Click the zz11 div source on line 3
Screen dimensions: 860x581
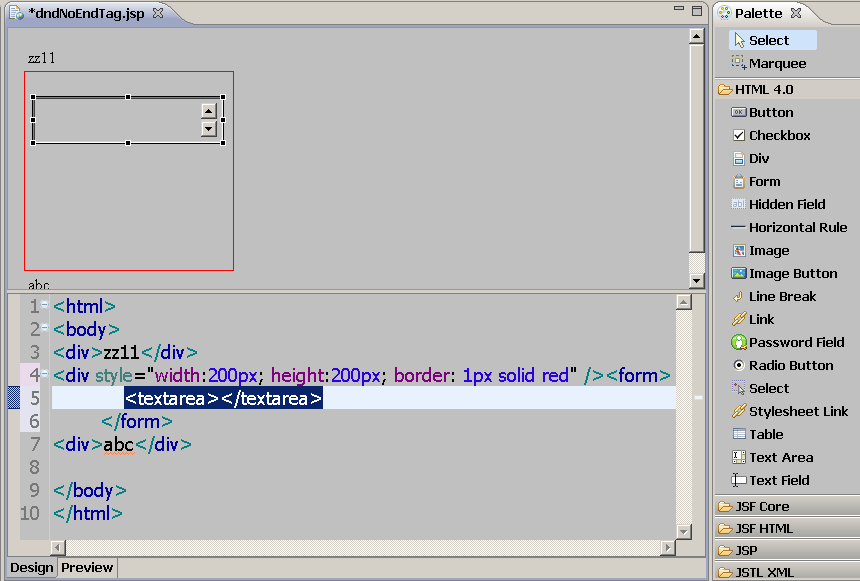(x=126, y=352)
